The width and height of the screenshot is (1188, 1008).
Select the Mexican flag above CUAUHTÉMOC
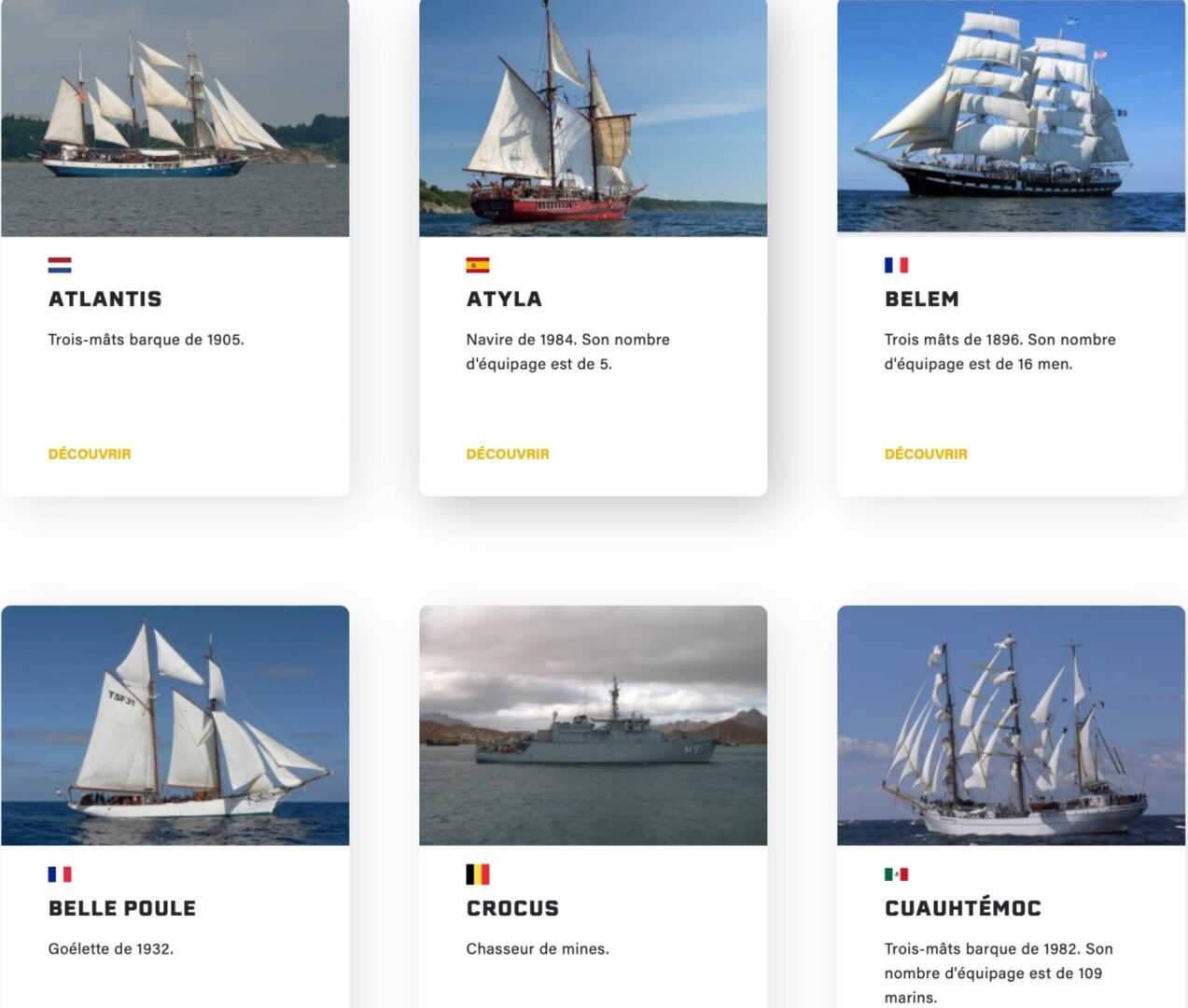[x=894, y=875]
